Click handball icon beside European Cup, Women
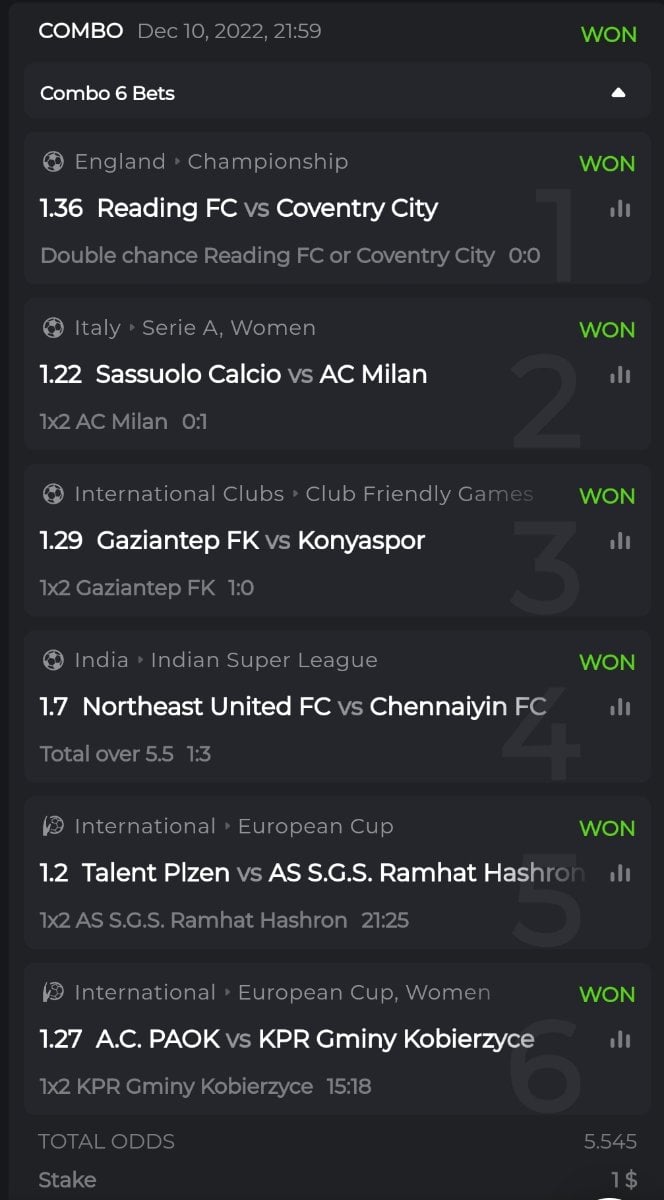 point(53,992)
